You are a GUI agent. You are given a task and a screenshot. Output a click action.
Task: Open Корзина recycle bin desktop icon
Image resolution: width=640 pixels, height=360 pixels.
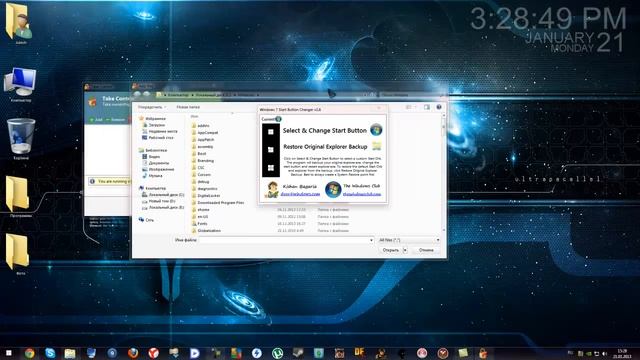[21, 139]
